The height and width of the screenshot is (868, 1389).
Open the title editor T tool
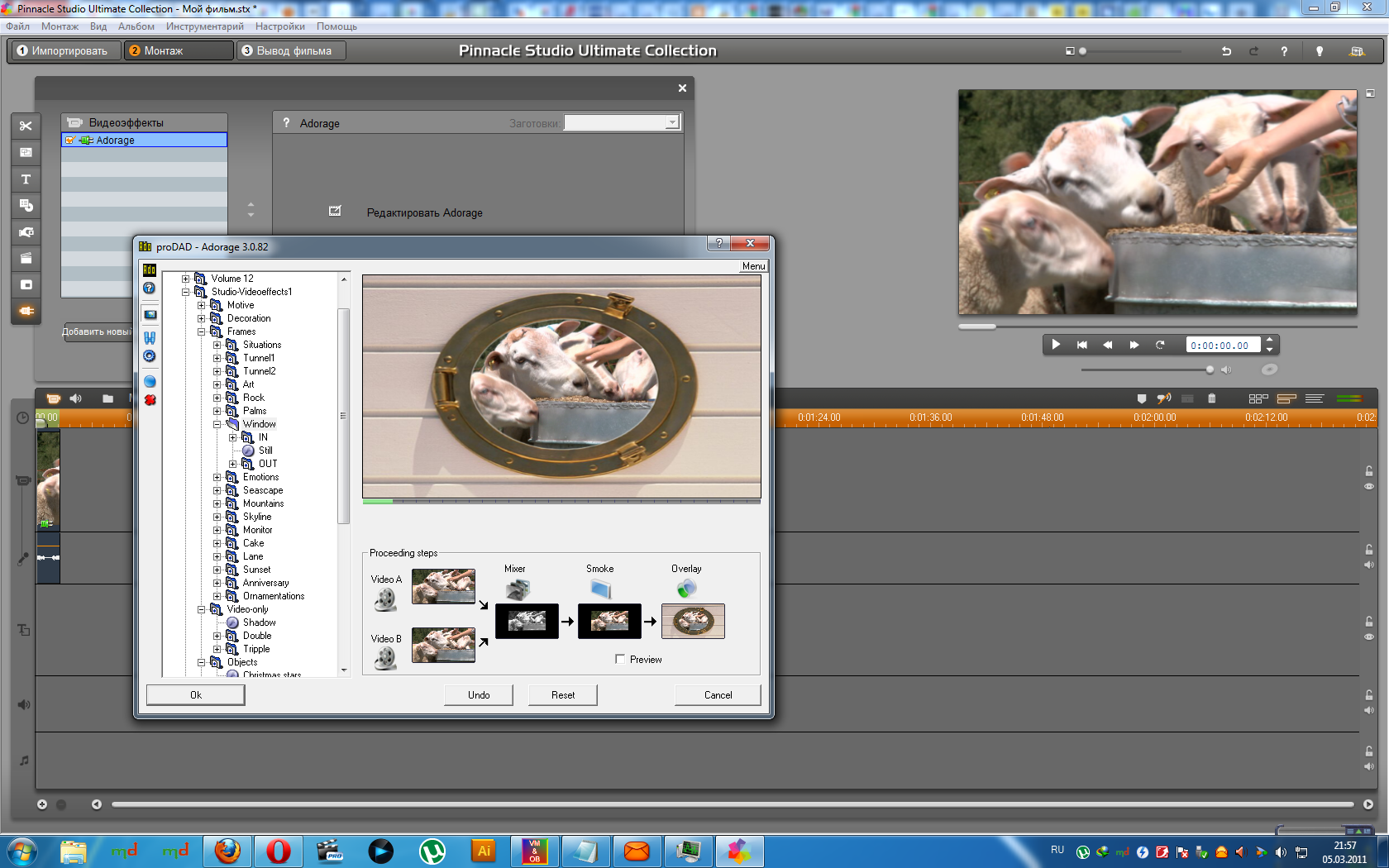[x=26, y=179]
